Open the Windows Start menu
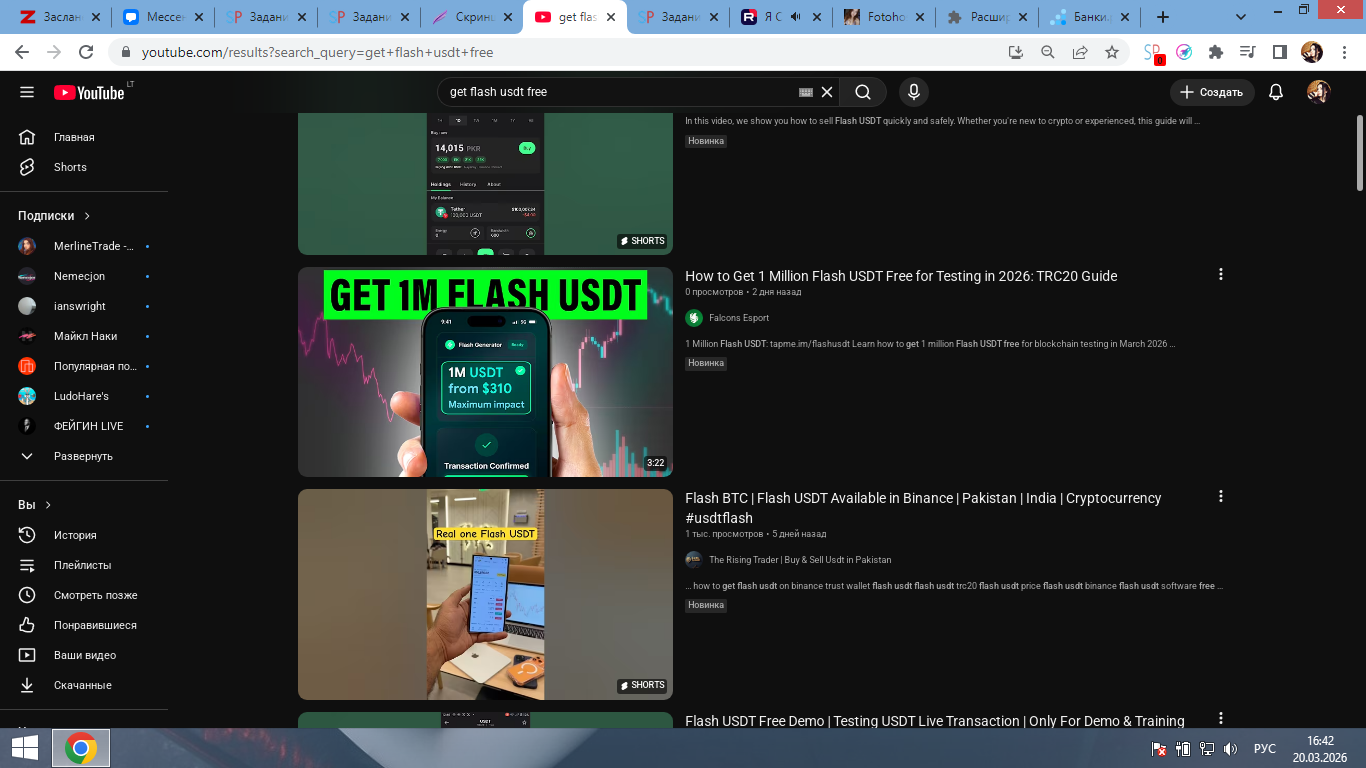Screen dimensions: 1366x768 [x=25, y=748]
